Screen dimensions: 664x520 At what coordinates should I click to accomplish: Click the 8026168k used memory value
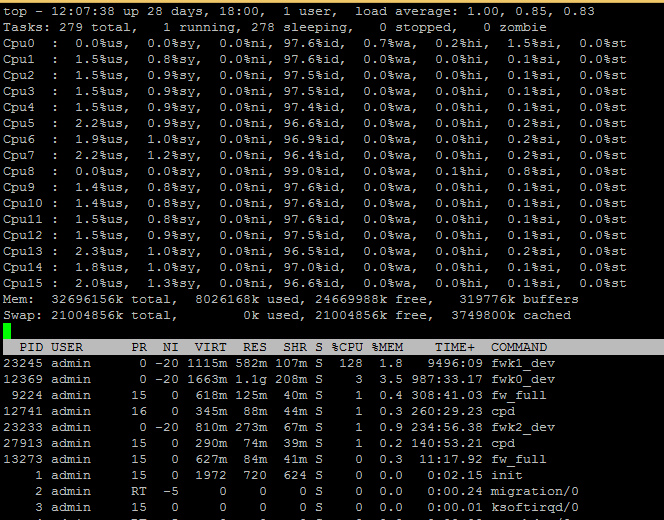[227, 299]
